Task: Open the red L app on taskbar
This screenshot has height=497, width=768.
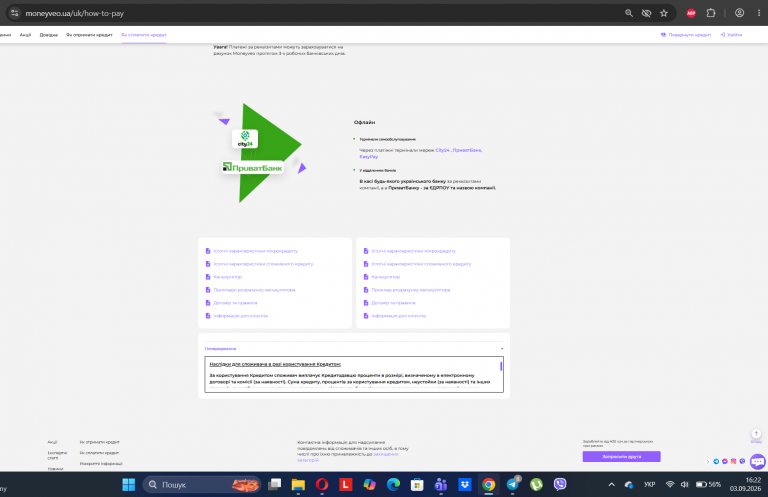Action: click(x=346, y=485)
